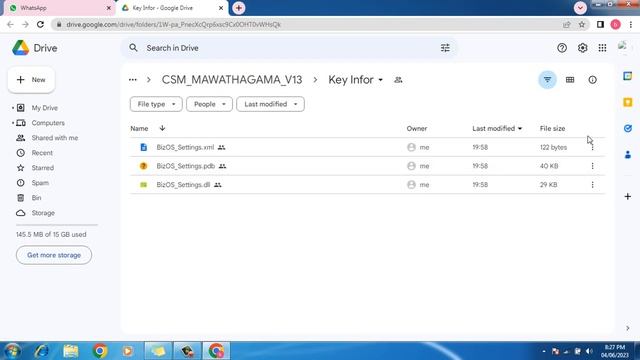Screen dimensions: 640x360
Task: Reverse sort direction arrow
Action: coord(162,128)
